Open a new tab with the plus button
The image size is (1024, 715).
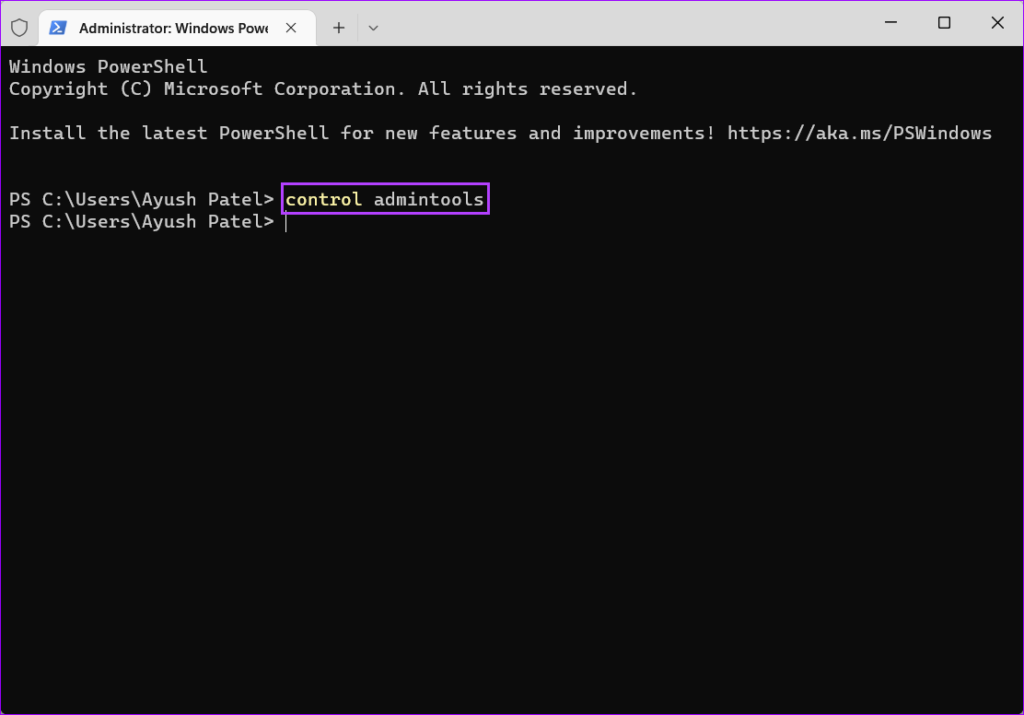[x=338, y=28]
